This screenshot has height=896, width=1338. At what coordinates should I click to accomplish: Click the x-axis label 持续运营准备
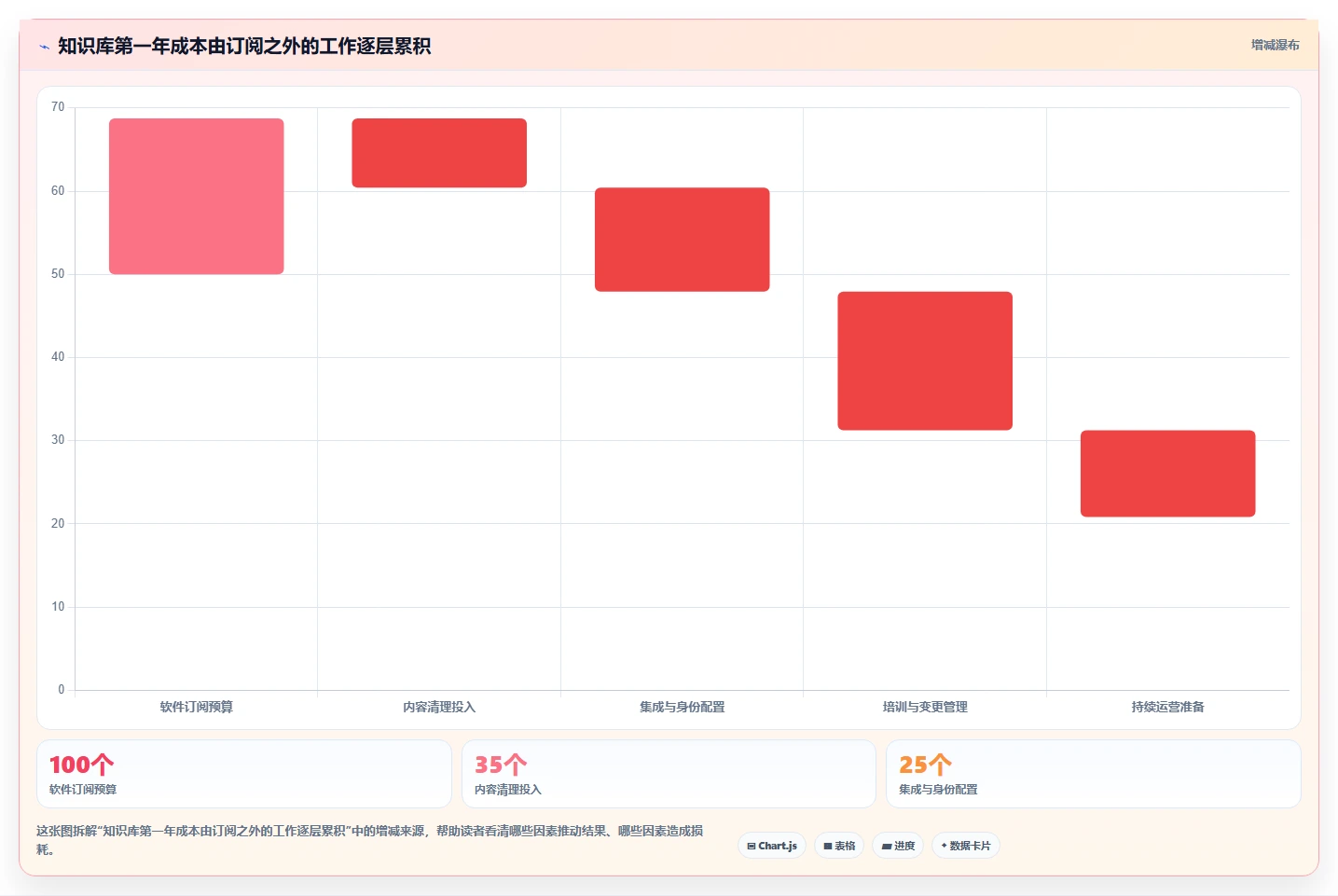coord(1167,707)
